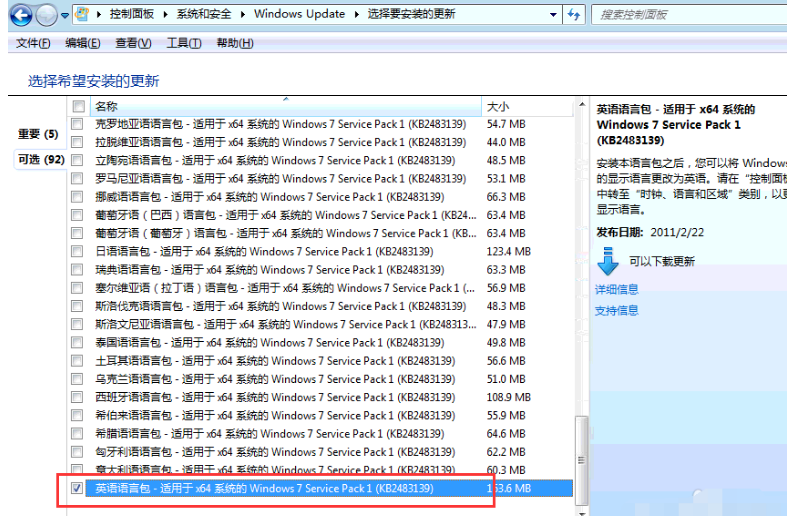
Task: Switch to 可选 (92) updates tab
Action: coord(41,160)
